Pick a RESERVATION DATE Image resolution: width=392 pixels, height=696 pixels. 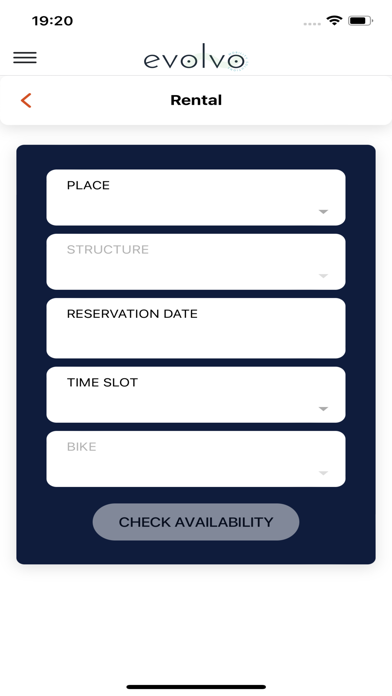(196, 328)
